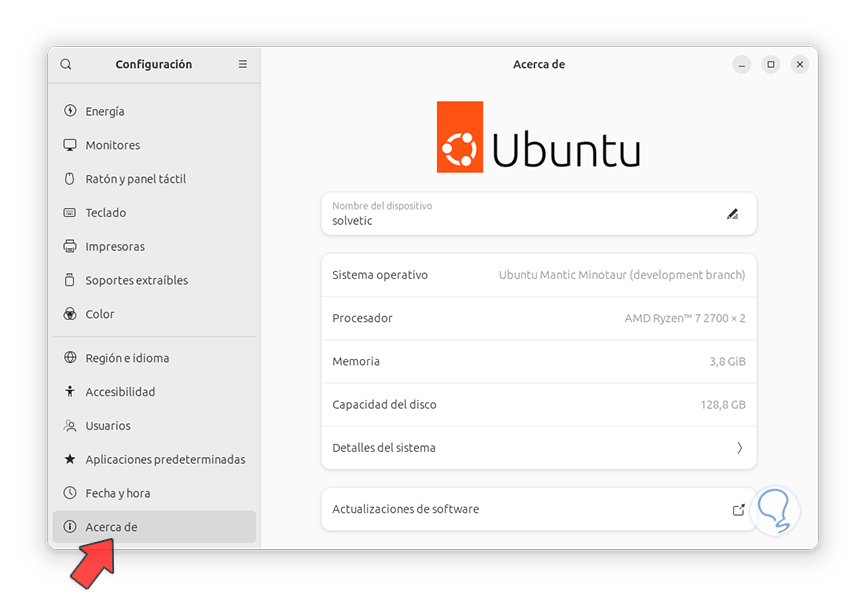Click the Ubuntu logo image
This screenshot has height=605, width=866.
pos(538,137)
